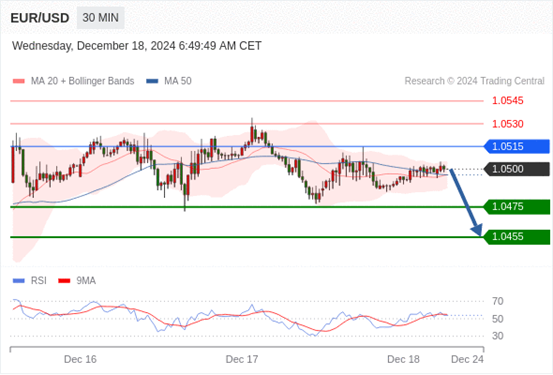This screenshot has height=375, width=553.
Task: Click the red 9MA color swatch
Action: coord(64,281)
